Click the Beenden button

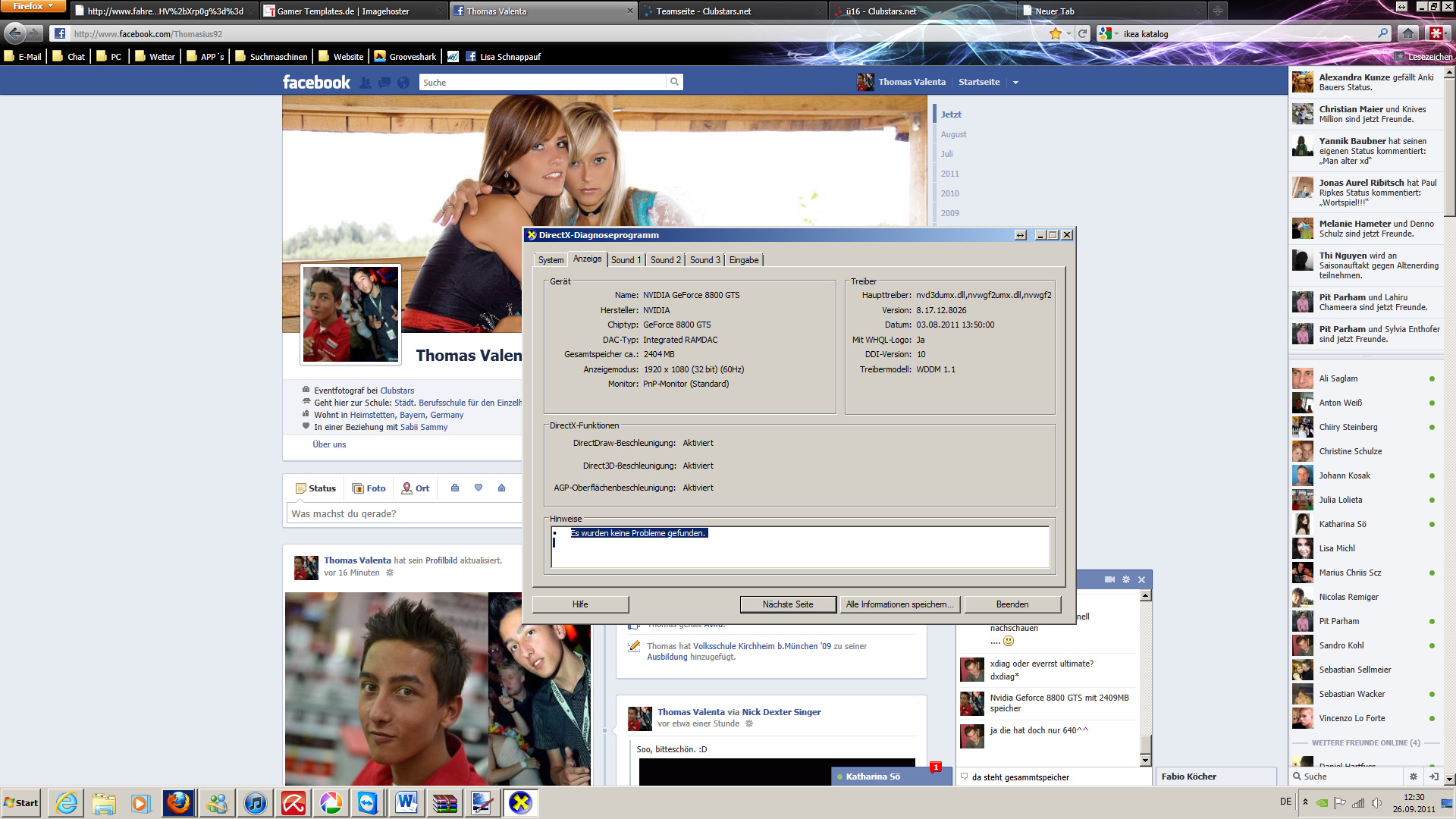1012,604
